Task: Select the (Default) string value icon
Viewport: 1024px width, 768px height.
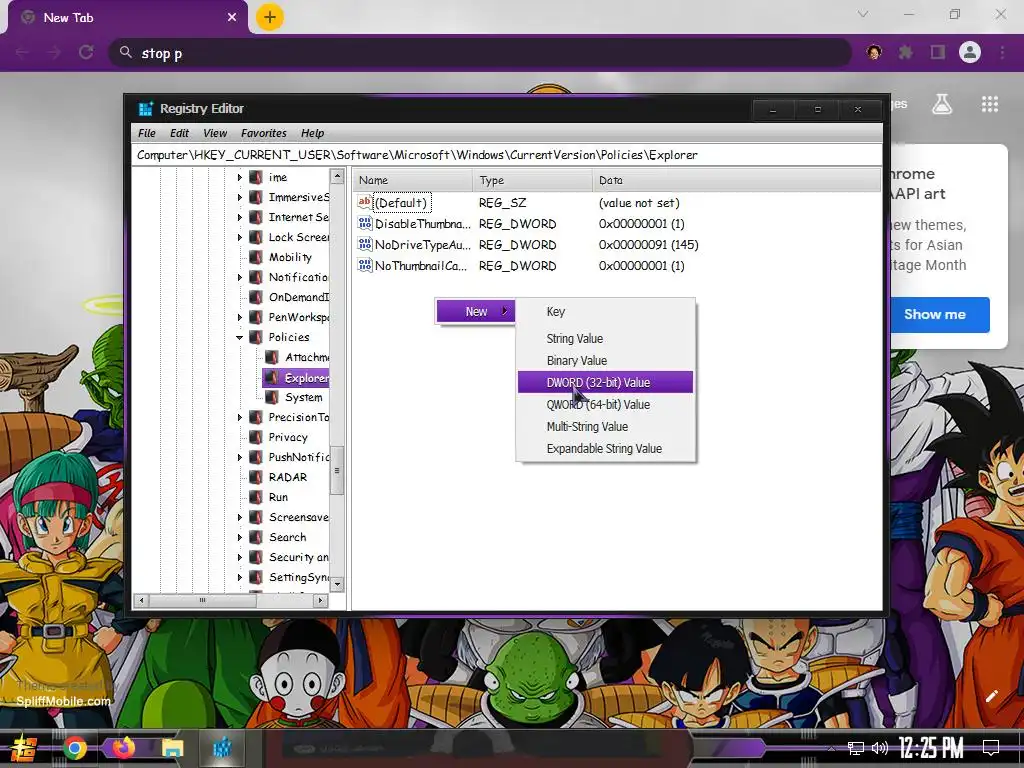Action: (364, 202)
